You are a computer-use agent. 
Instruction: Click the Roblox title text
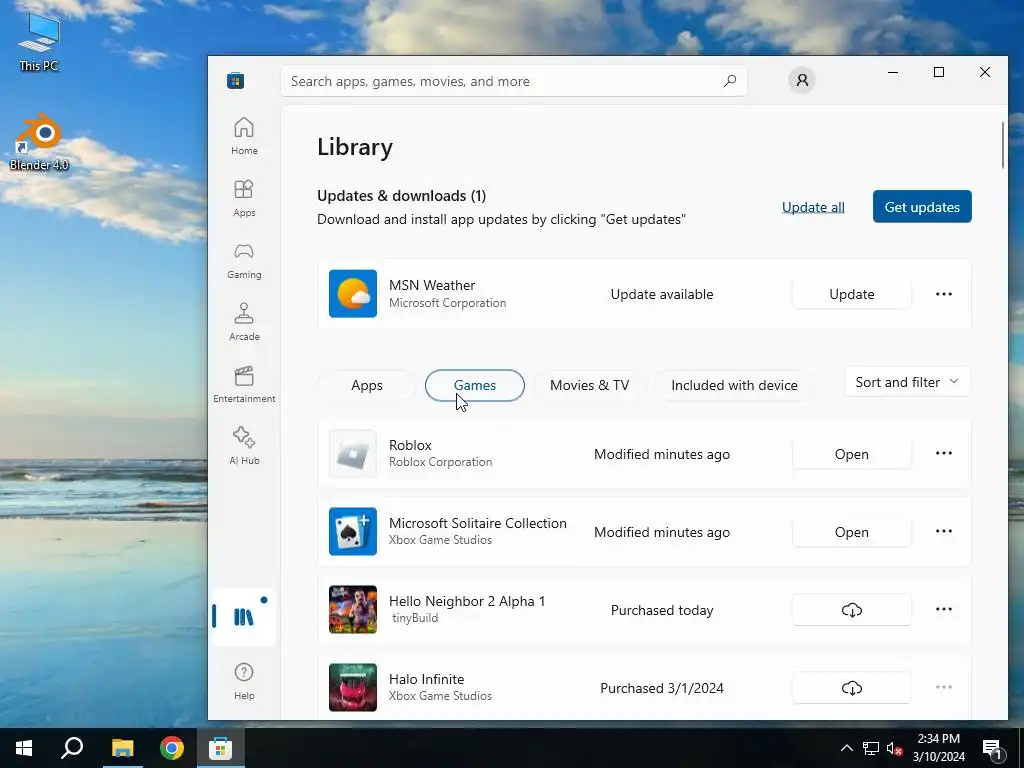pyautogui.click(x=410, y=445)
